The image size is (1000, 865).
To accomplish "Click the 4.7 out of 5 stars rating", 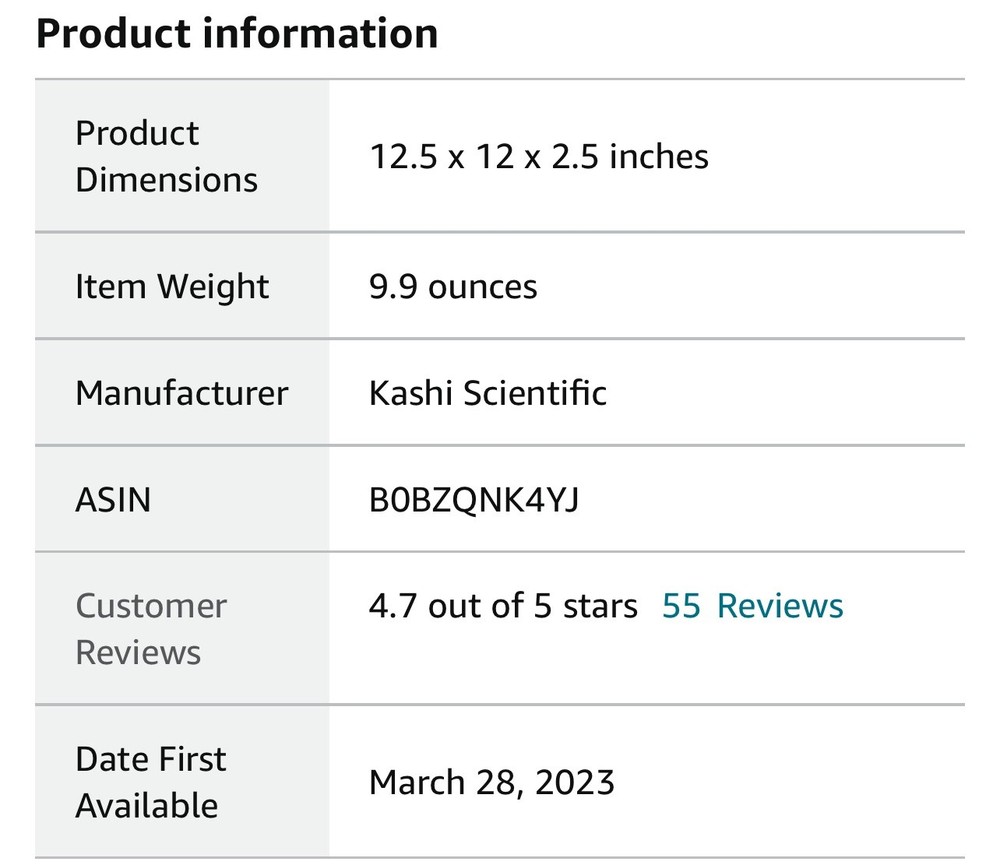I will click(x=503, y=606).
